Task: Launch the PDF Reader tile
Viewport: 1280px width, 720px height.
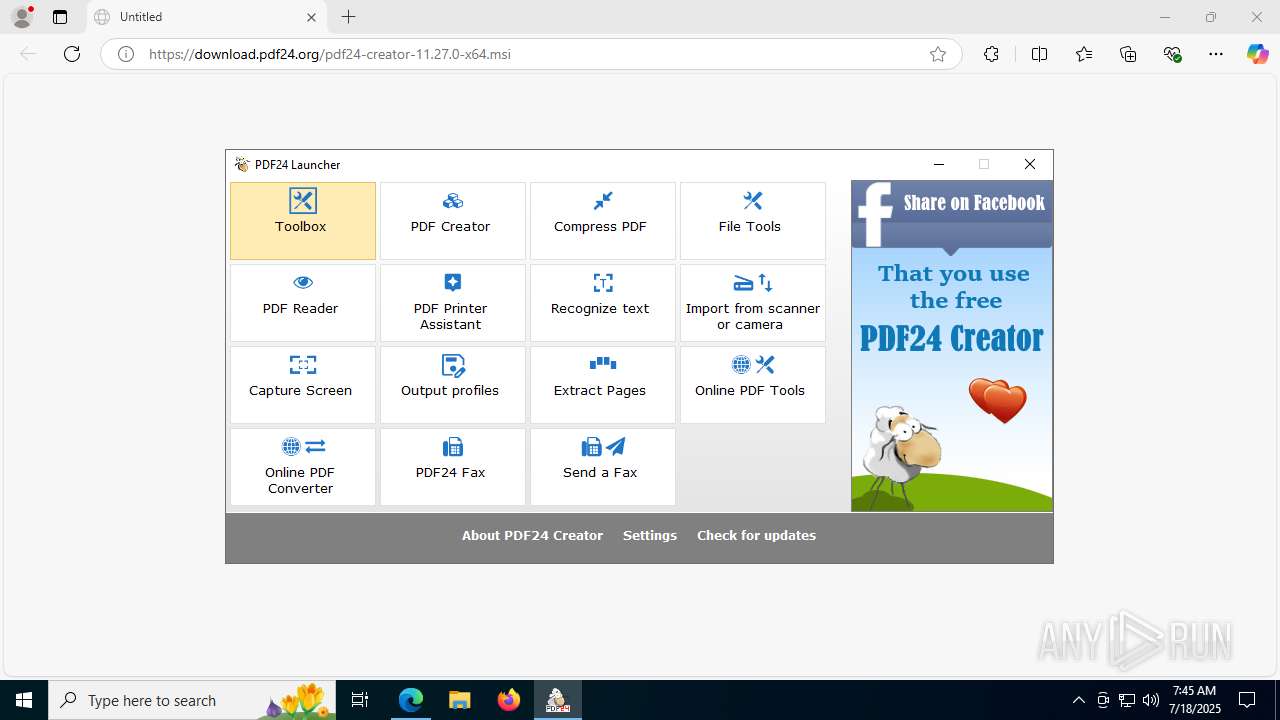Action: point(302,303)
